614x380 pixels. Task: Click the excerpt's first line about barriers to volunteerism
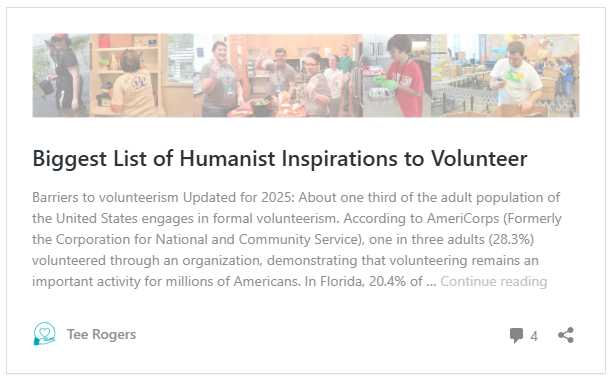point(296,197)
